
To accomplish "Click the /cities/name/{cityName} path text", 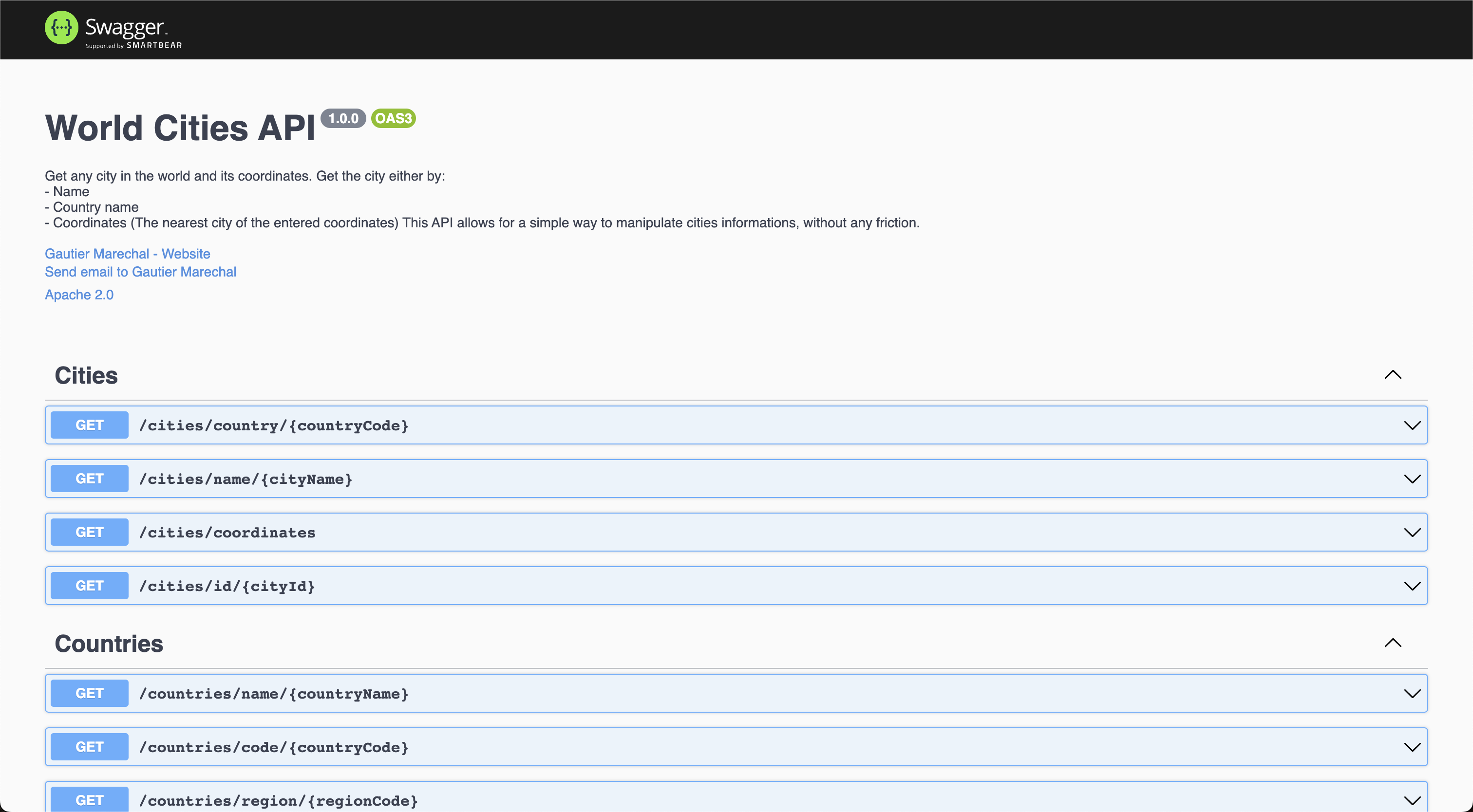I will [246, 480].
